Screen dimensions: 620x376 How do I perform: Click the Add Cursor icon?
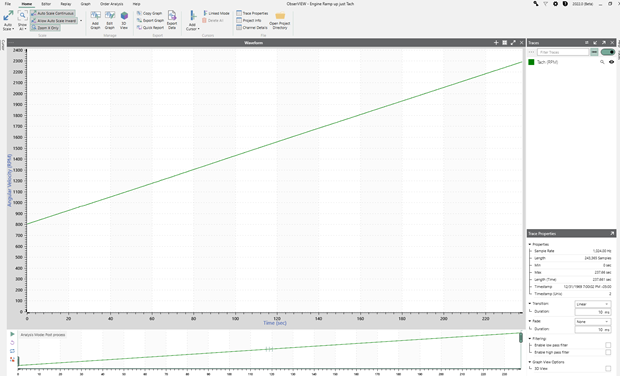(x=193, y=16)
